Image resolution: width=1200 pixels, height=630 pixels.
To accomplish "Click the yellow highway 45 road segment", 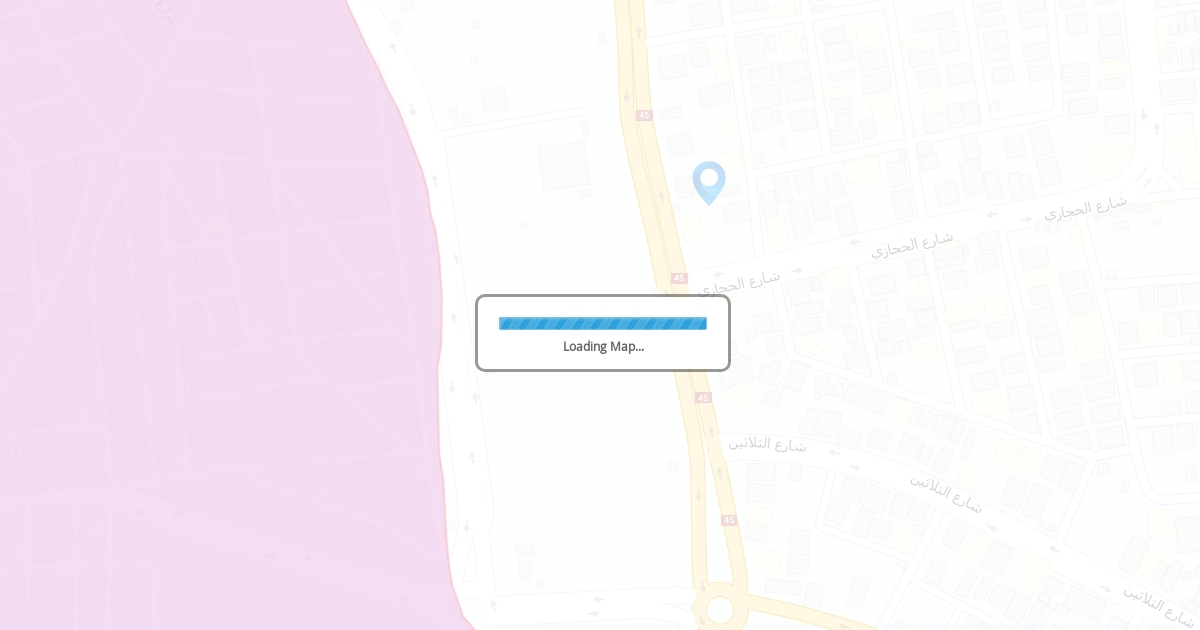I will 655,200.
